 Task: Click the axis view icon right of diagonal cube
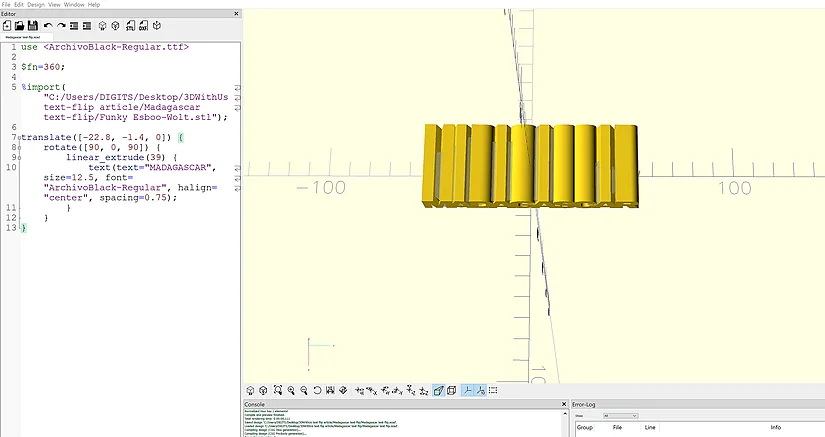(359, 390)
